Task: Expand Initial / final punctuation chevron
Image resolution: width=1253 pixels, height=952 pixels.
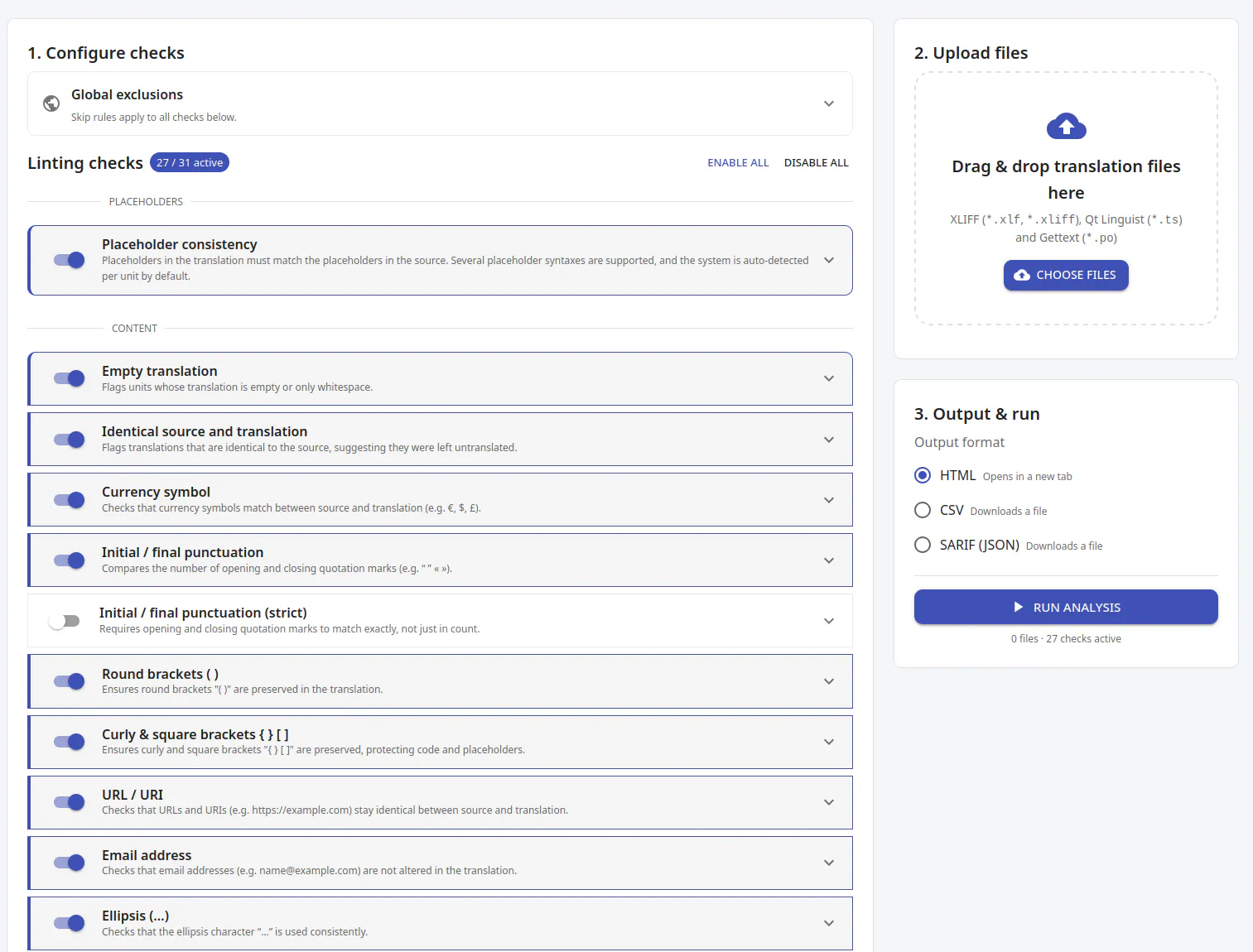Action: coord(829,560)
